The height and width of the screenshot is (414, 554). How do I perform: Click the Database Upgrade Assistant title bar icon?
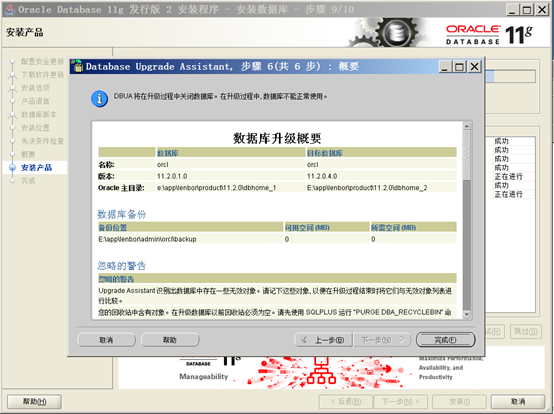77,66
